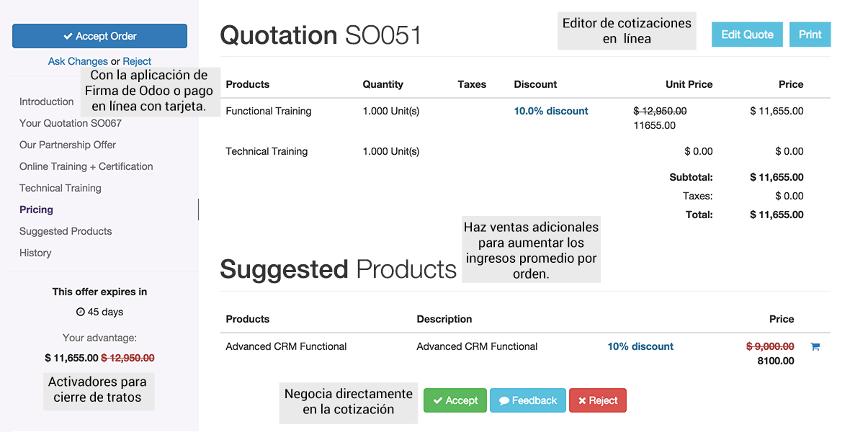
Task: Click the red Reject button
Action: coord(597,400)
